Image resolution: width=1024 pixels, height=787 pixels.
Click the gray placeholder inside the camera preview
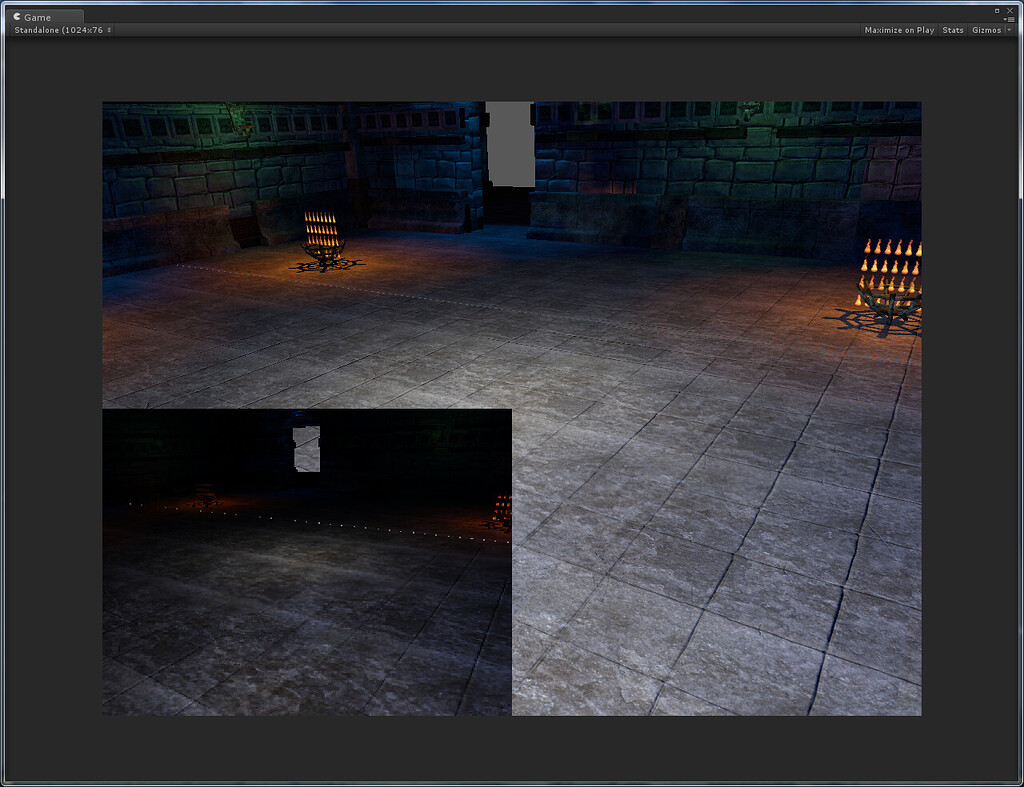(x=306, y=446)
